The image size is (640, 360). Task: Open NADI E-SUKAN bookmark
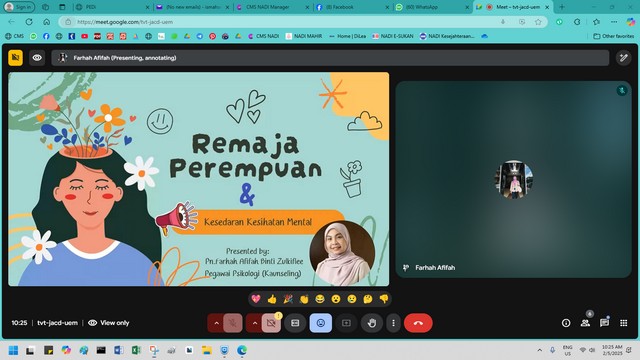393,36
